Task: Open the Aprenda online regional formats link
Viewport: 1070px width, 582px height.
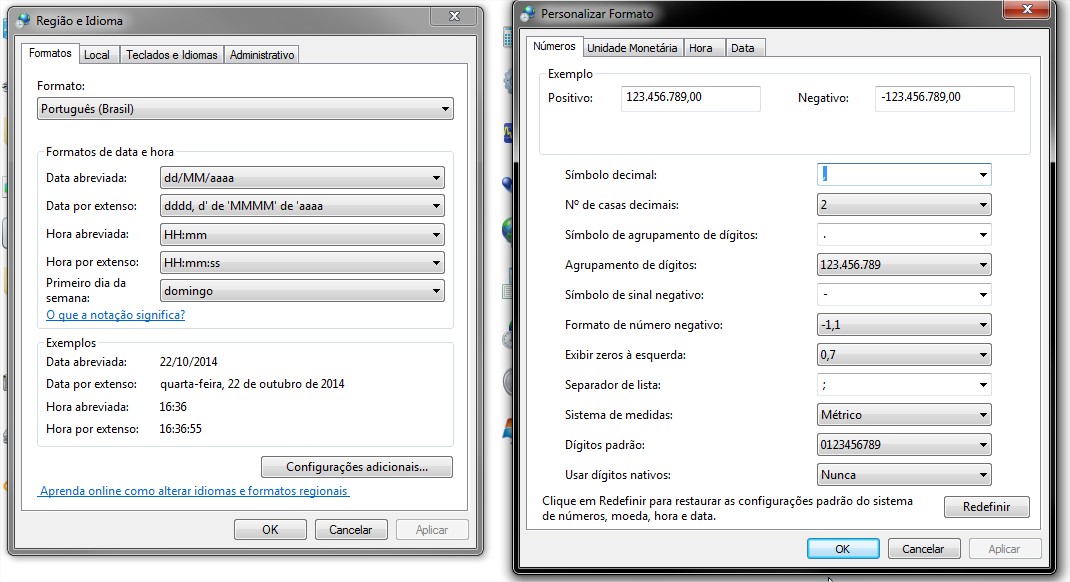Action: pyautogui.click(x=194, y=491)
